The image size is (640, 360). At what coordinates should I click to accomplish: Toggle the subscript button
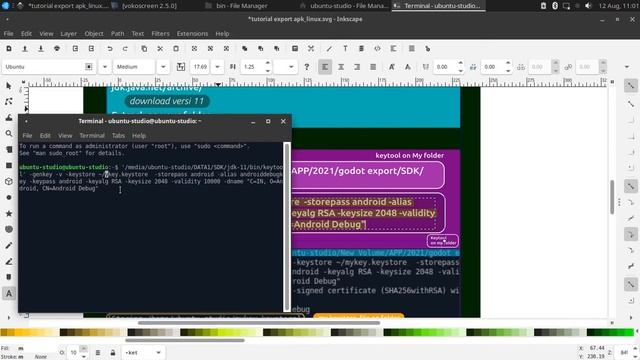pyautogui.click(x=407, y=67)
